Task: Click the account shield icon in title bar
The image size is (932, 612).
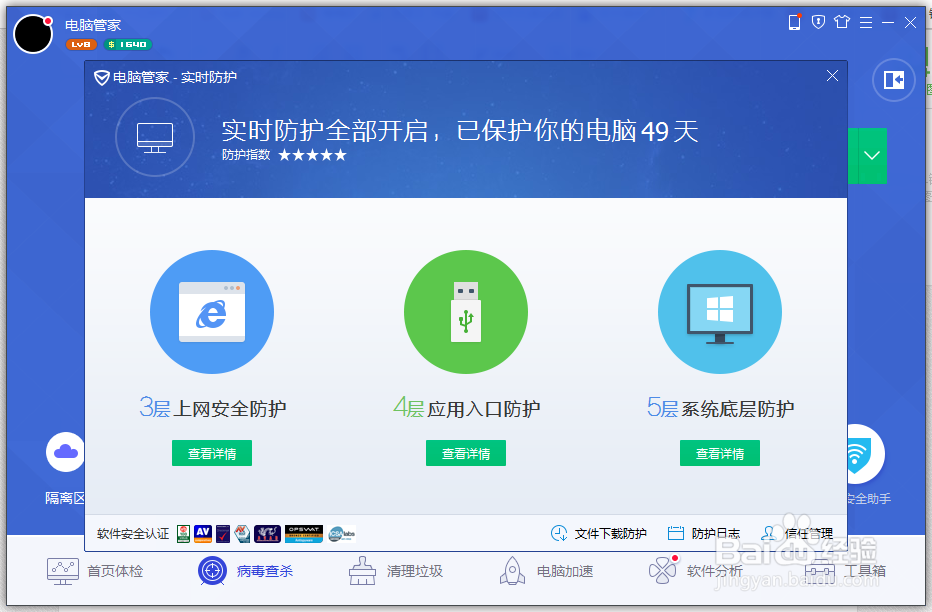Action: pos(818,21)
